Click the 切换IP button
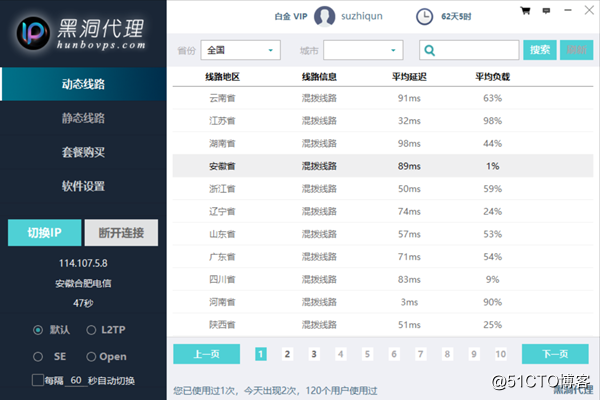 coord(44,233)
